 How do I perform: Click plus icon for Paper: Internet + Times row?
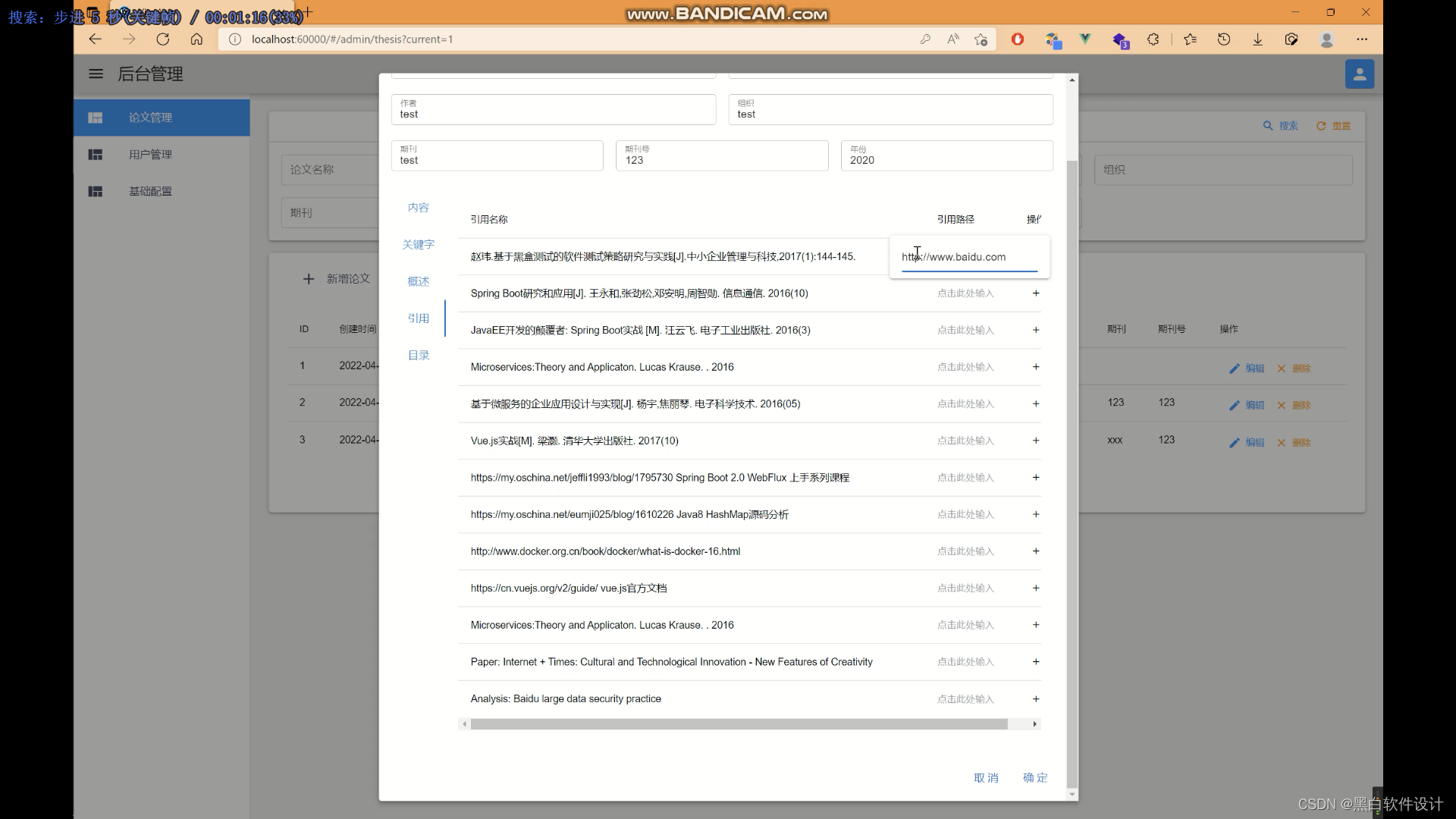point(1036,662)
